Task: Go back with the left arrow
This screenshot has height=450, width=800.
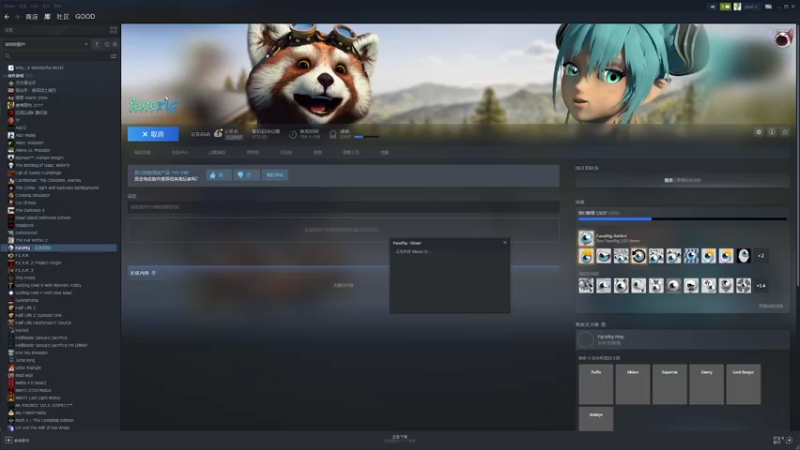Action: tap(7, 17)
